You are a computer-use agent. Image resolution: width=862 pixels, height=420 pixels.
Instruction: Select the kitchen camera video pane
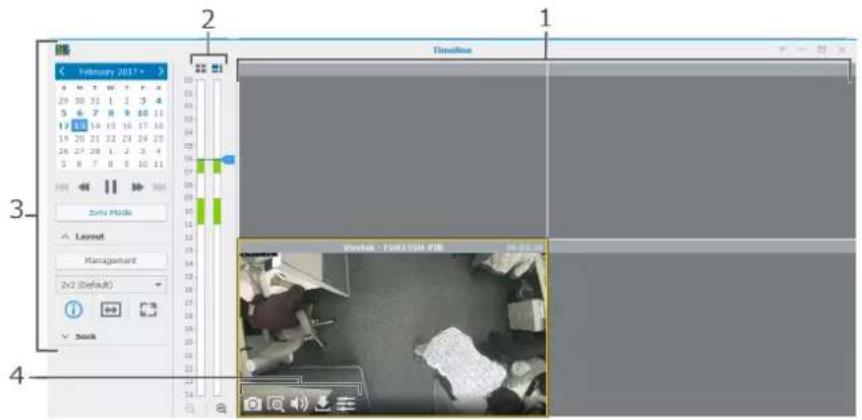tap(393, 328)
